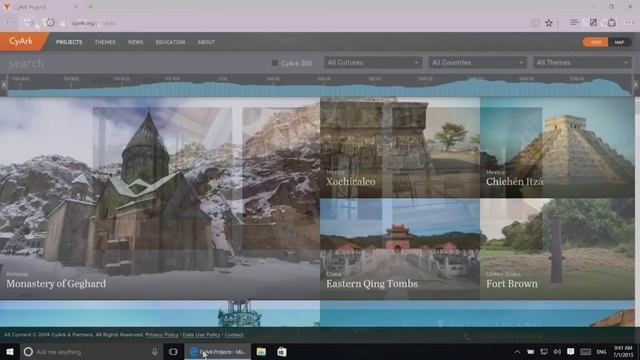Viewport: 640px width, 360px height.
Task: Toggle the CyArk 500 checkbox
Action: [x=275, y=63]
